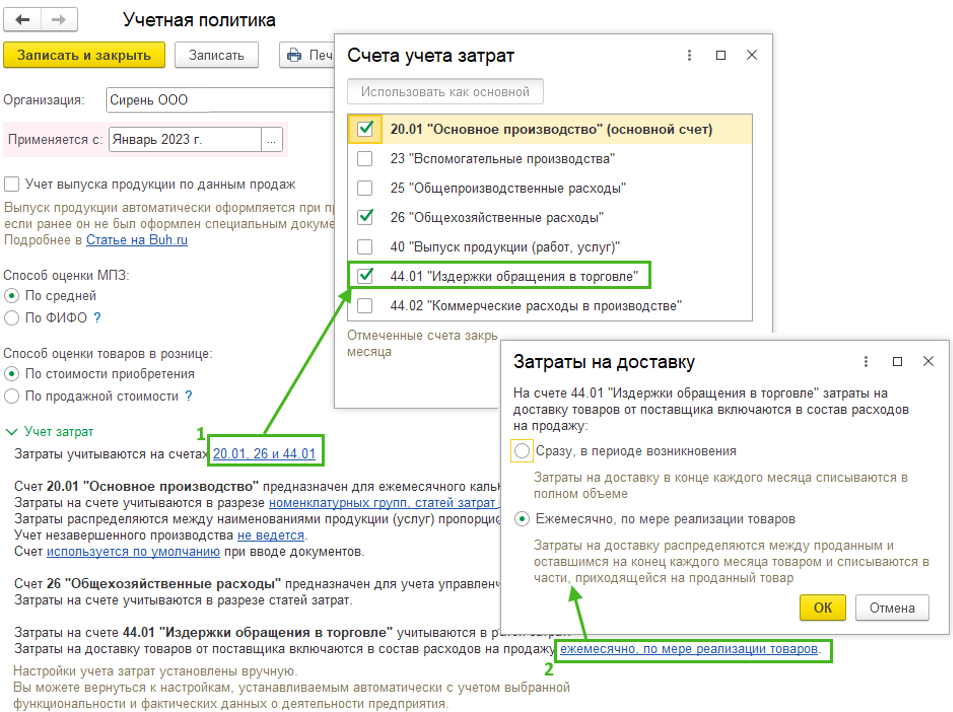Click Использовать как основной button
Screen dimensions: 953x712
click(x=446, y=92)
